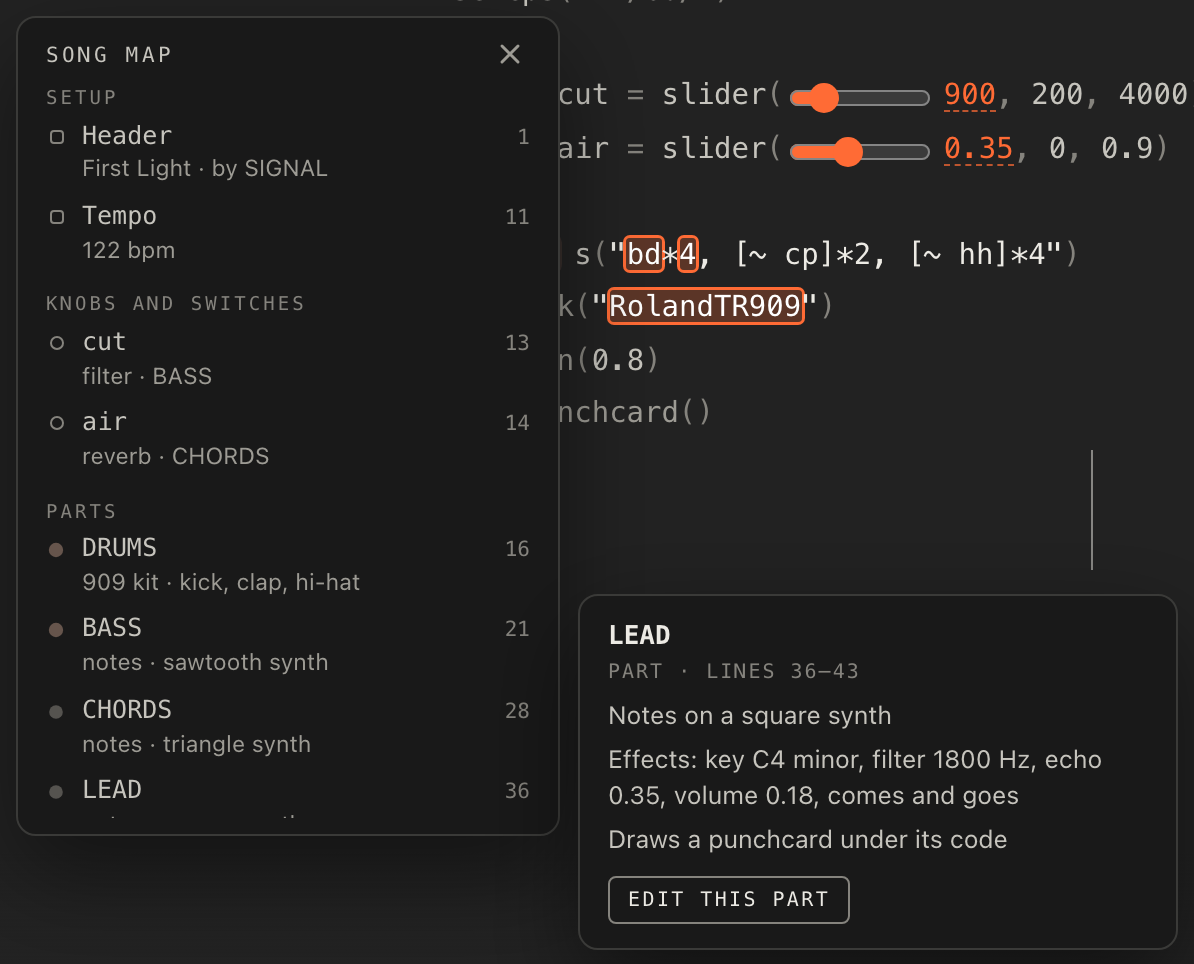Click '909 kit · kick, clap, hi-hat' text

point(221,583)
